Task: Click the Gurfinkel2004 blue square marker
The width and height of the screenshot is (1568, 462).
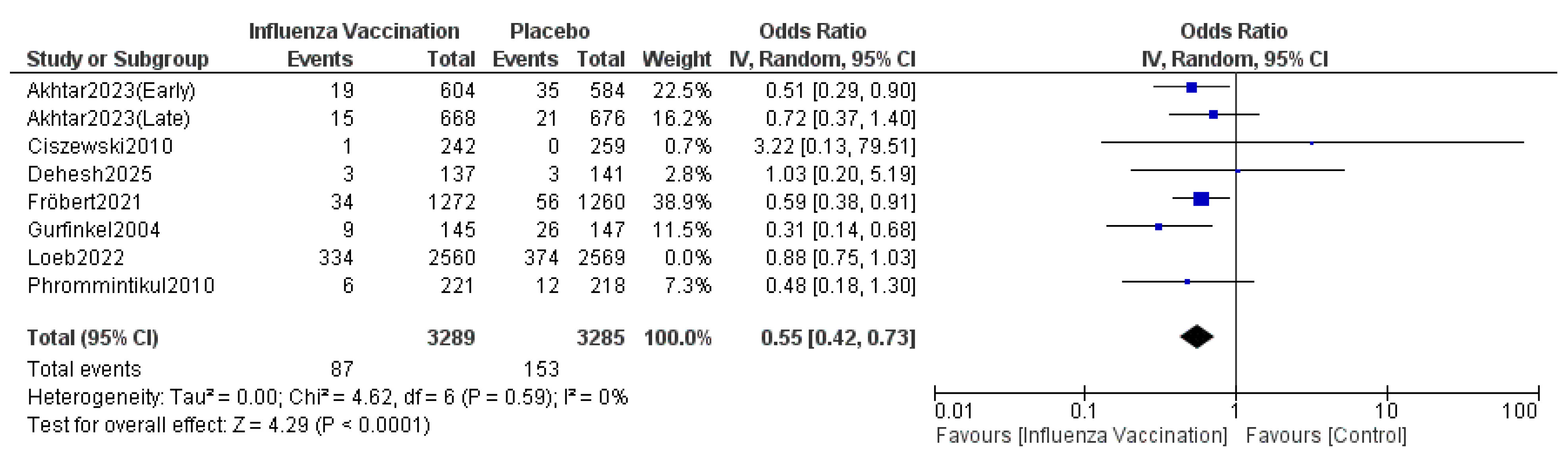Action: click(1158, 226)
